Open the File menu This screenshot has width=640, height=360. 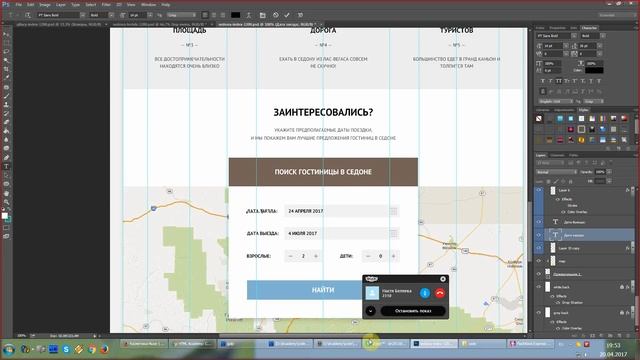click(18, 4)
